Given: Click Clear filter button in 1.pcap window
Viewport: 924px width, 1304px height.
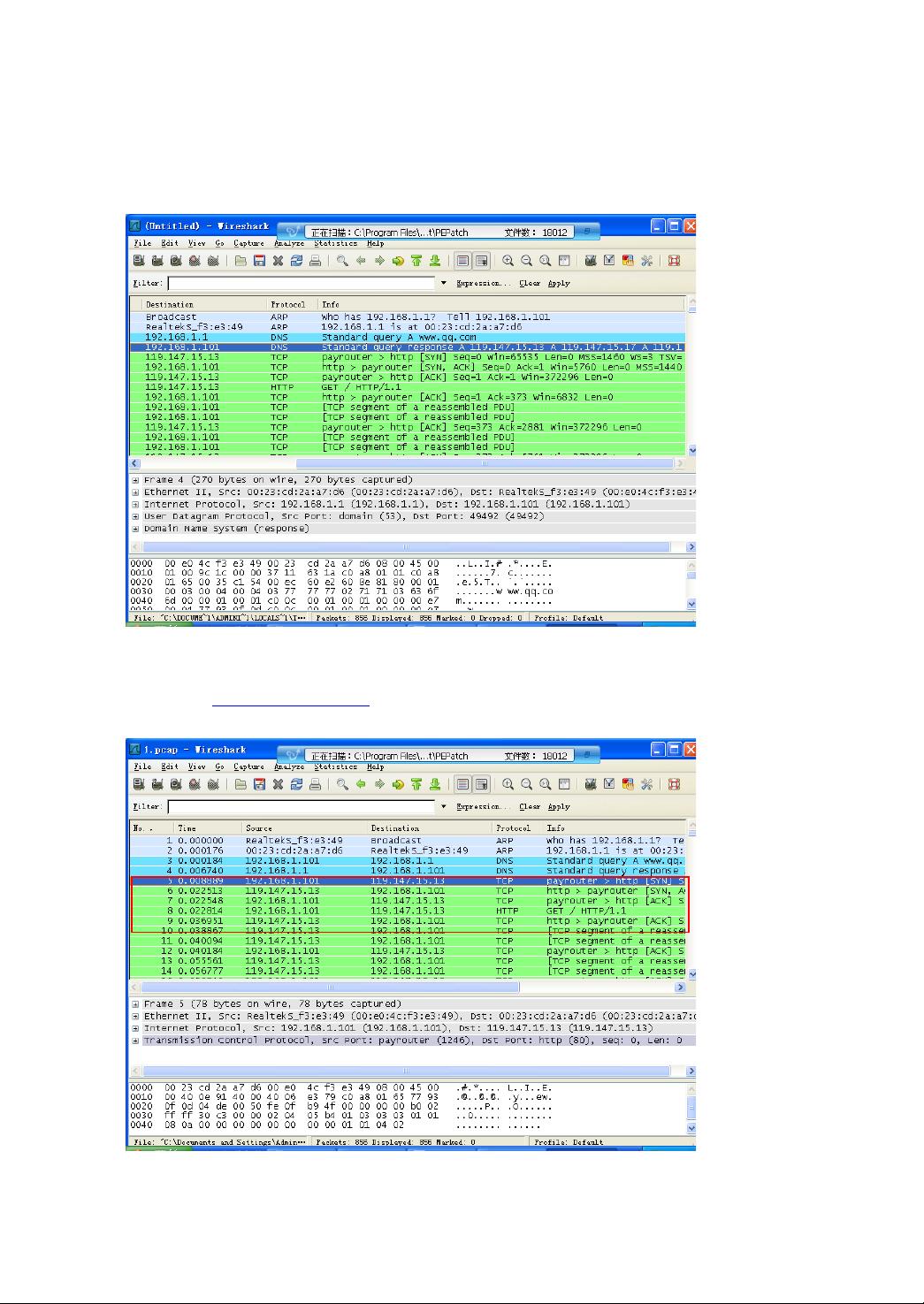Looking at the screenshot, I should pos(530,807).
